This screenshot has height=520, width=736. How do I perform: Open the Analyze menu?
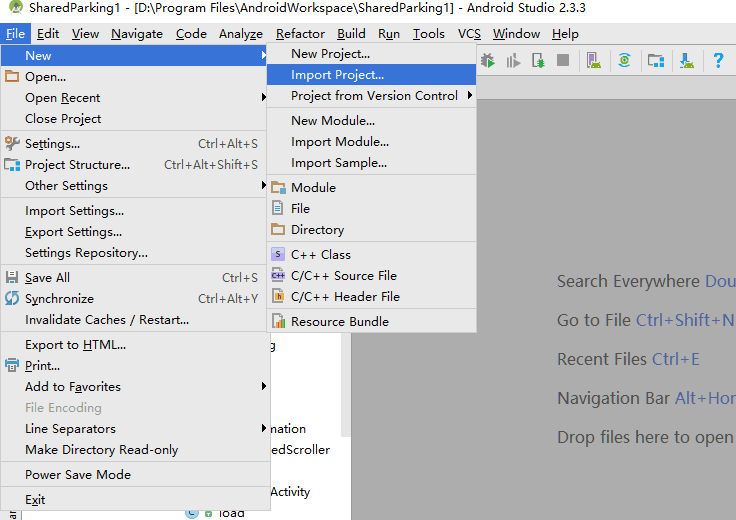pyautogui.click(x=241, y=34)
